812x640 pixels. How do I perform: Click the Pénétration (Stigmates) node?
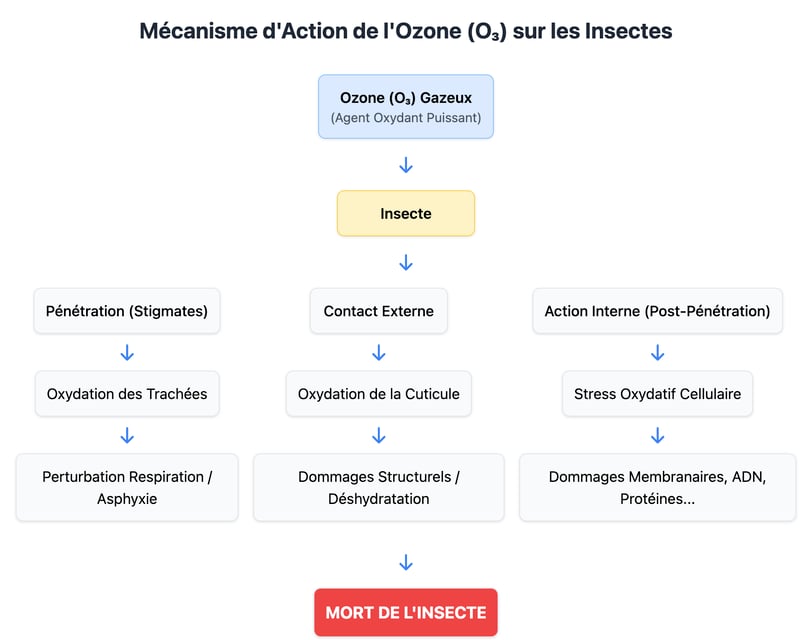click(127, 311)
